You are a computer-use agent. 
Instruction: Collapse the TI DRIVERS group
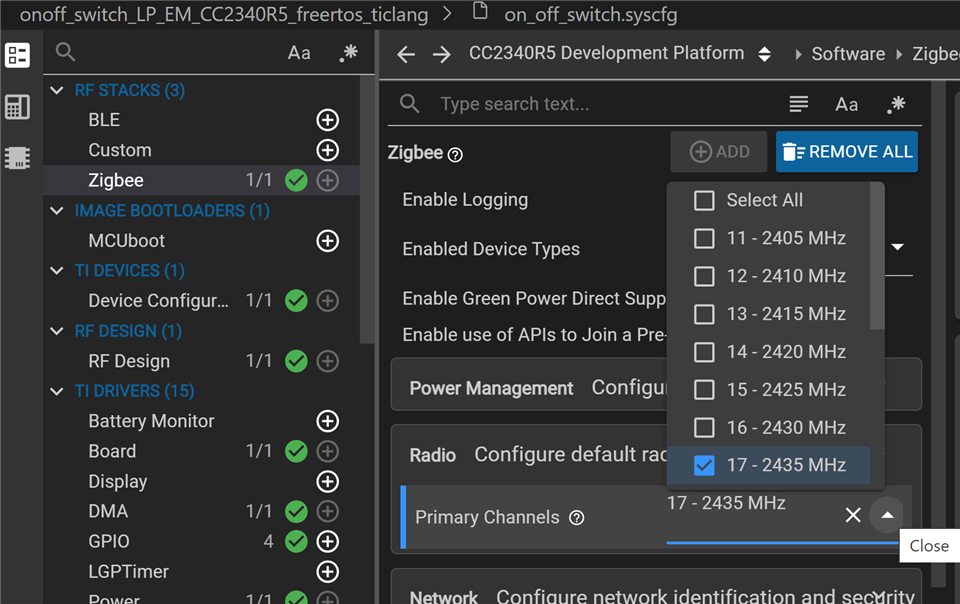57,391
